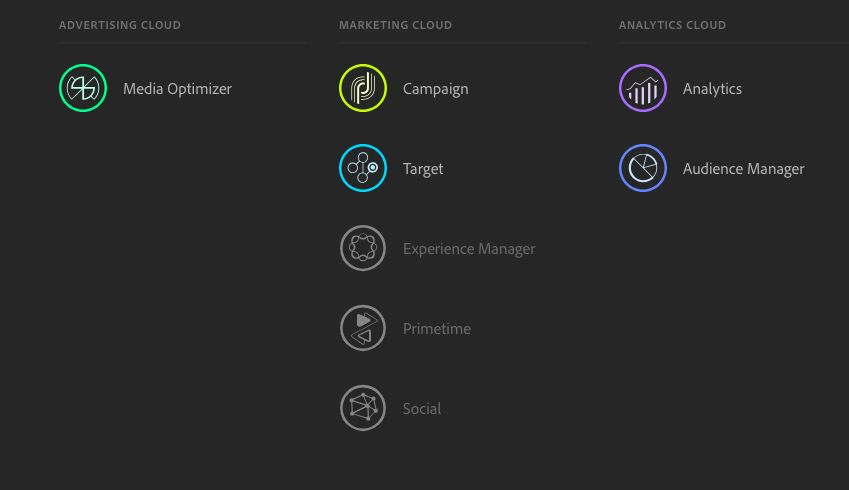Screen dimensions: 849x490
Task: Go to Media Optimizer text link
Action: pos(177,89)
